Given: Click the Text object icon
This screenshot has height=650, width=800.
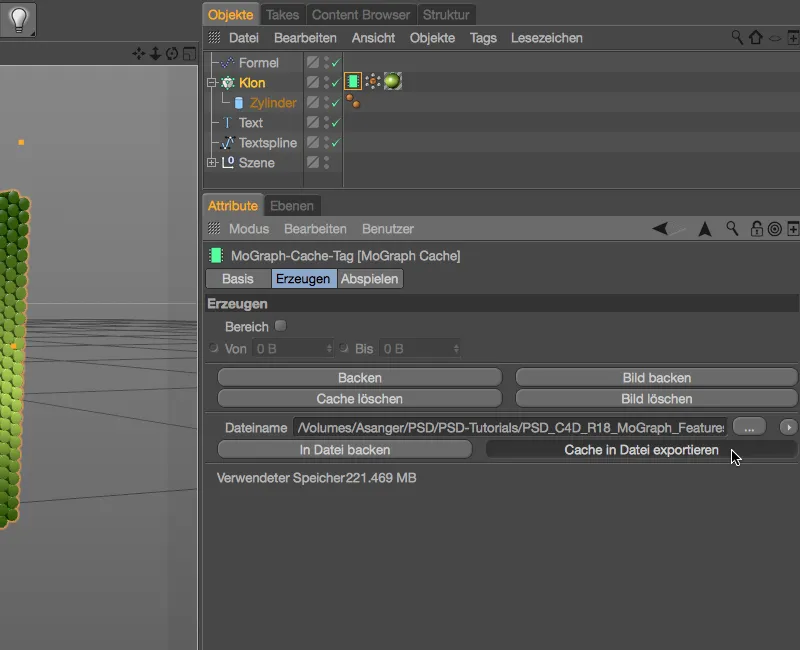Looking at the screenshot, I should pos(228,123).
